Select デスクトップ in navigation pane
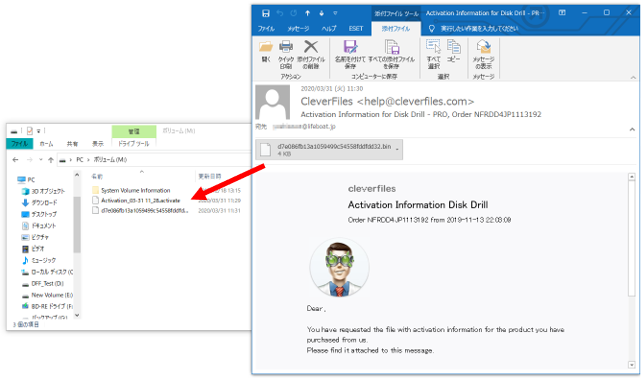 (39, 214)
